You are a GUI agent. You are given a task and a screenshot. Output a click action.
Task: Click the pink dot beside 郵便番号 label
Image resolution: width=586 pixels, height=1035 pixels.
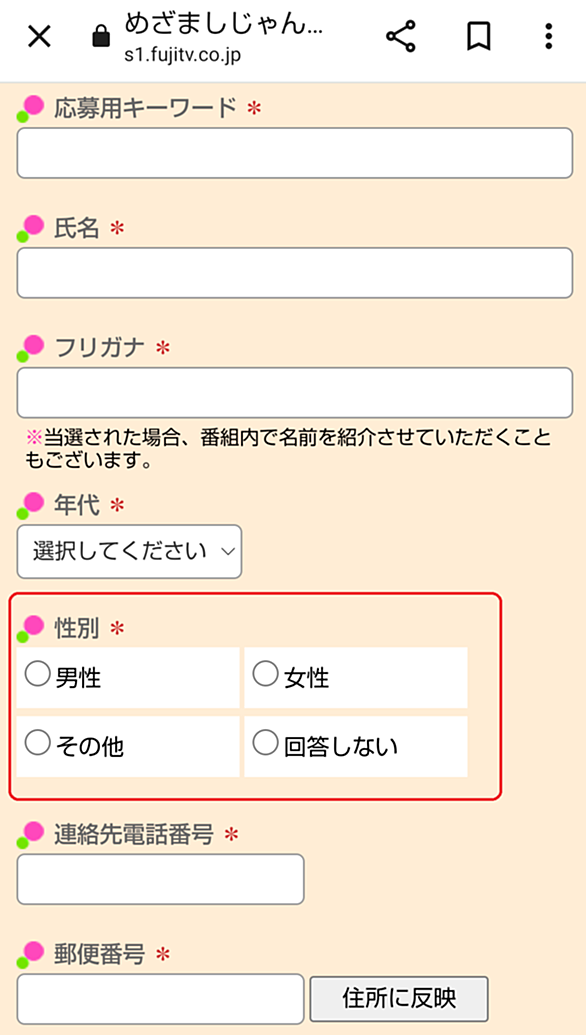coord(34,951)
